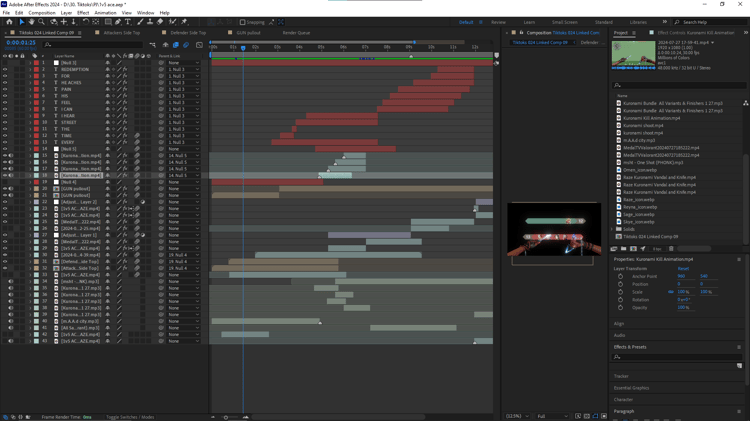Image resolution: width=750 pixels, height=421 pixels.
Task: Toggle the Anchor Point stopwatch
Action: coord(620,277)
